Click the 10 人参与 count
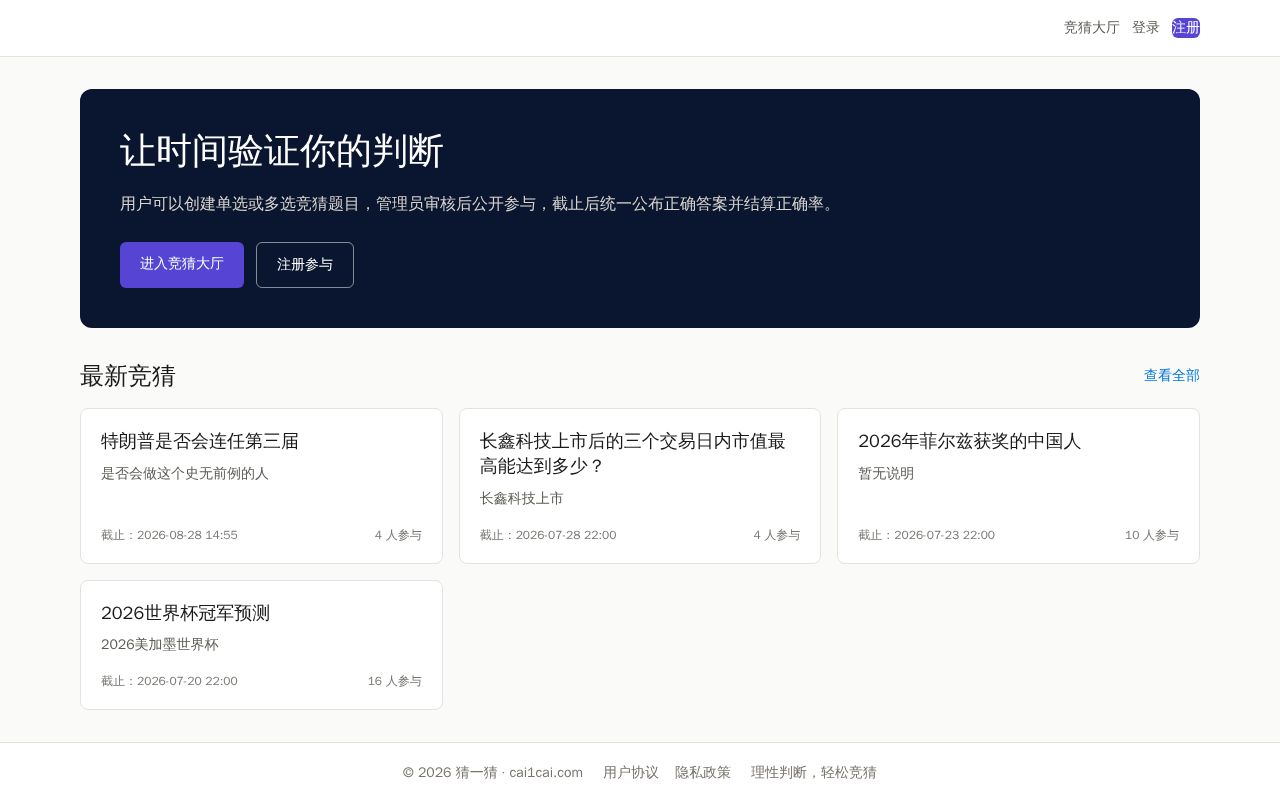1280x800 pixels. coord(1152,535)
